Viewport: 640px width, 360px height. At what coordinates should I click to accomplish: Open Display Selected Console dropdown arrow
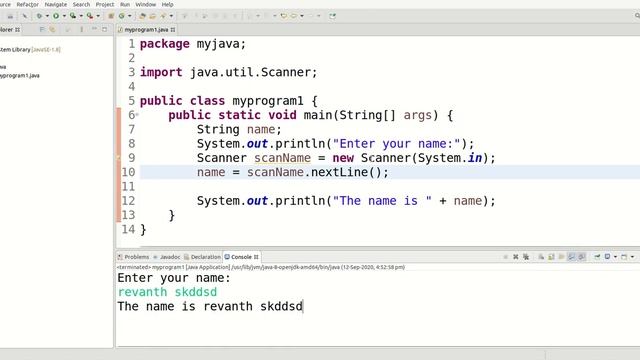pyautogui.click(x=615, y=257)
